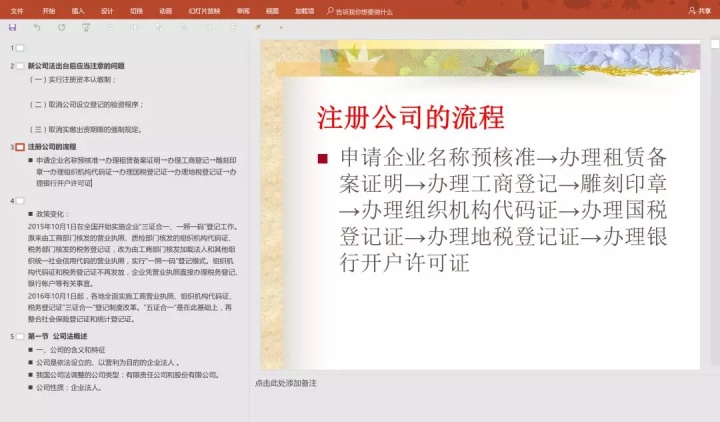Click outline title 注册公司的流程
Image resolution: width=720 pixels, height=422 pixels.
click(x=52, y=147)
